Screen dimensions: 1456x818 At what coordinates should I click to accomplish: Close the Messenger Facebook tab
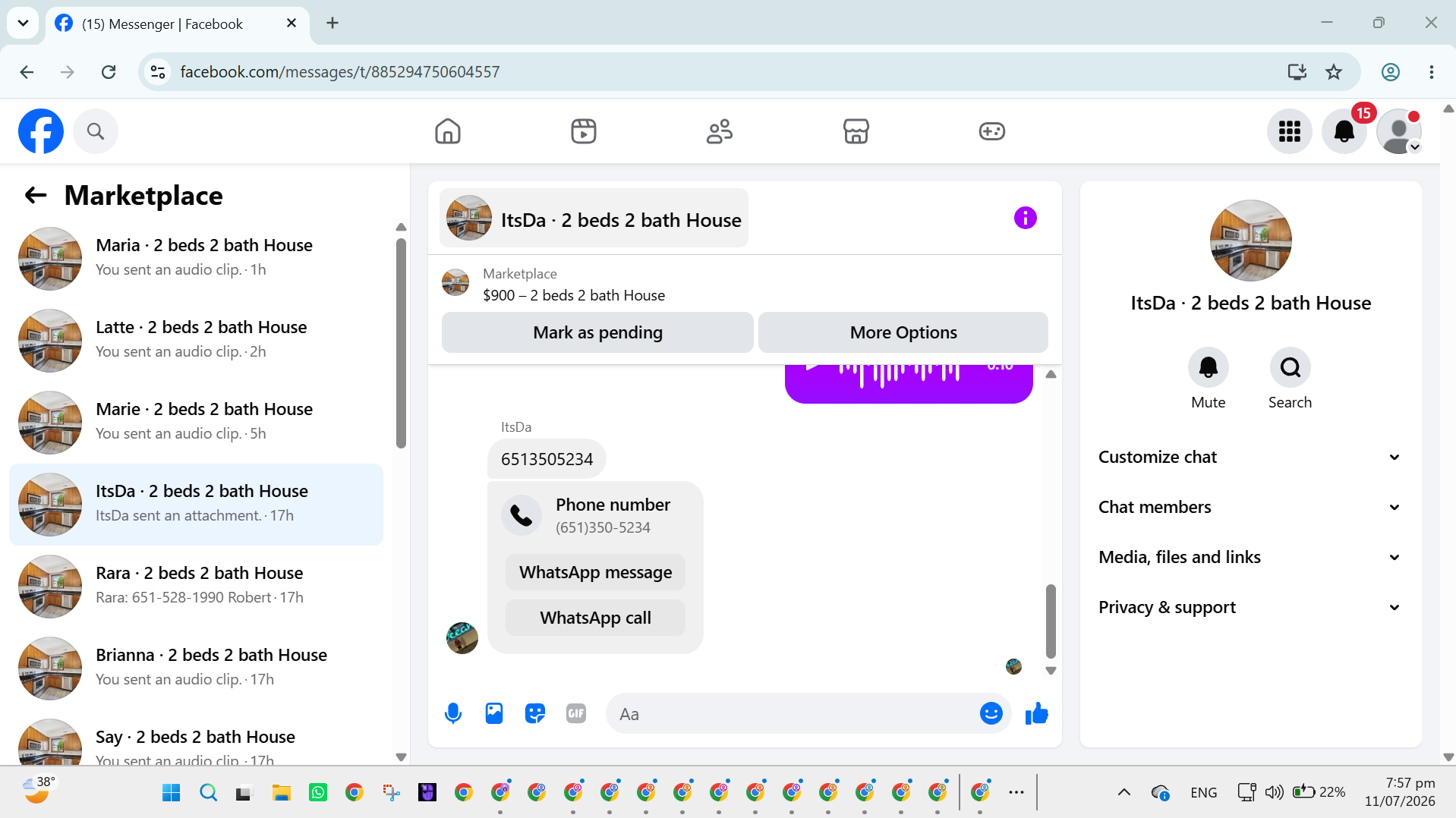click(x=292, y=24)
